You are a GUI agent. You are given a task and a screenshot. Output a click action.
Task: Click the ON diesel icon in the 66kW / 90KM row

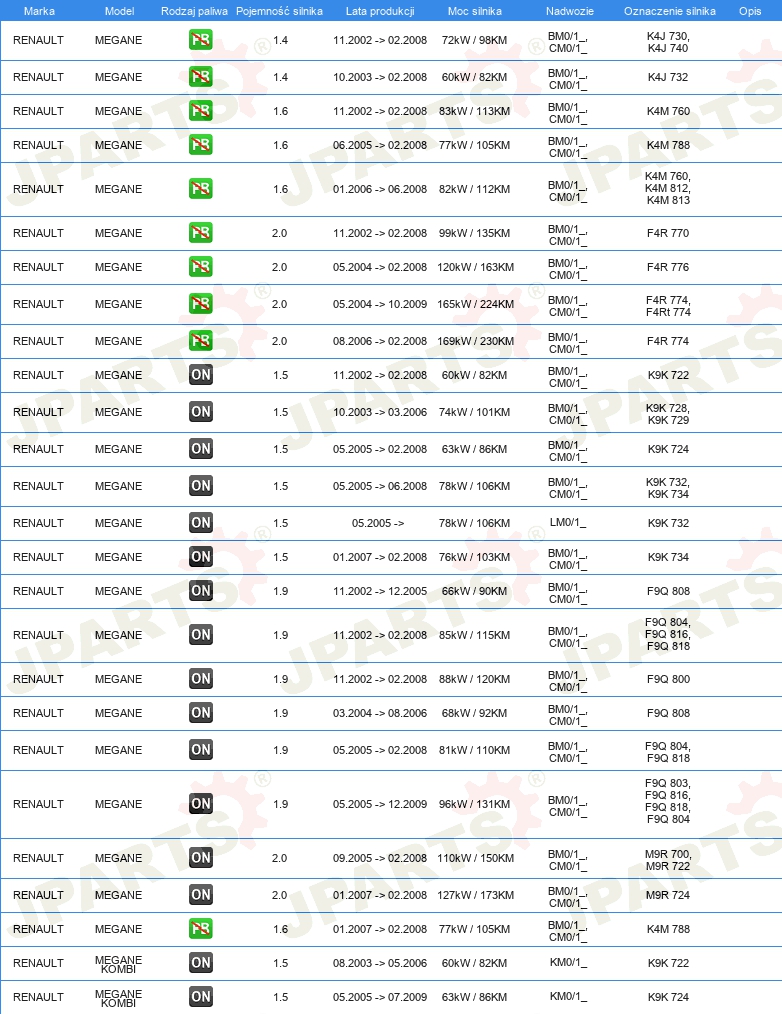pyautogui.click(x=201, y=590)
